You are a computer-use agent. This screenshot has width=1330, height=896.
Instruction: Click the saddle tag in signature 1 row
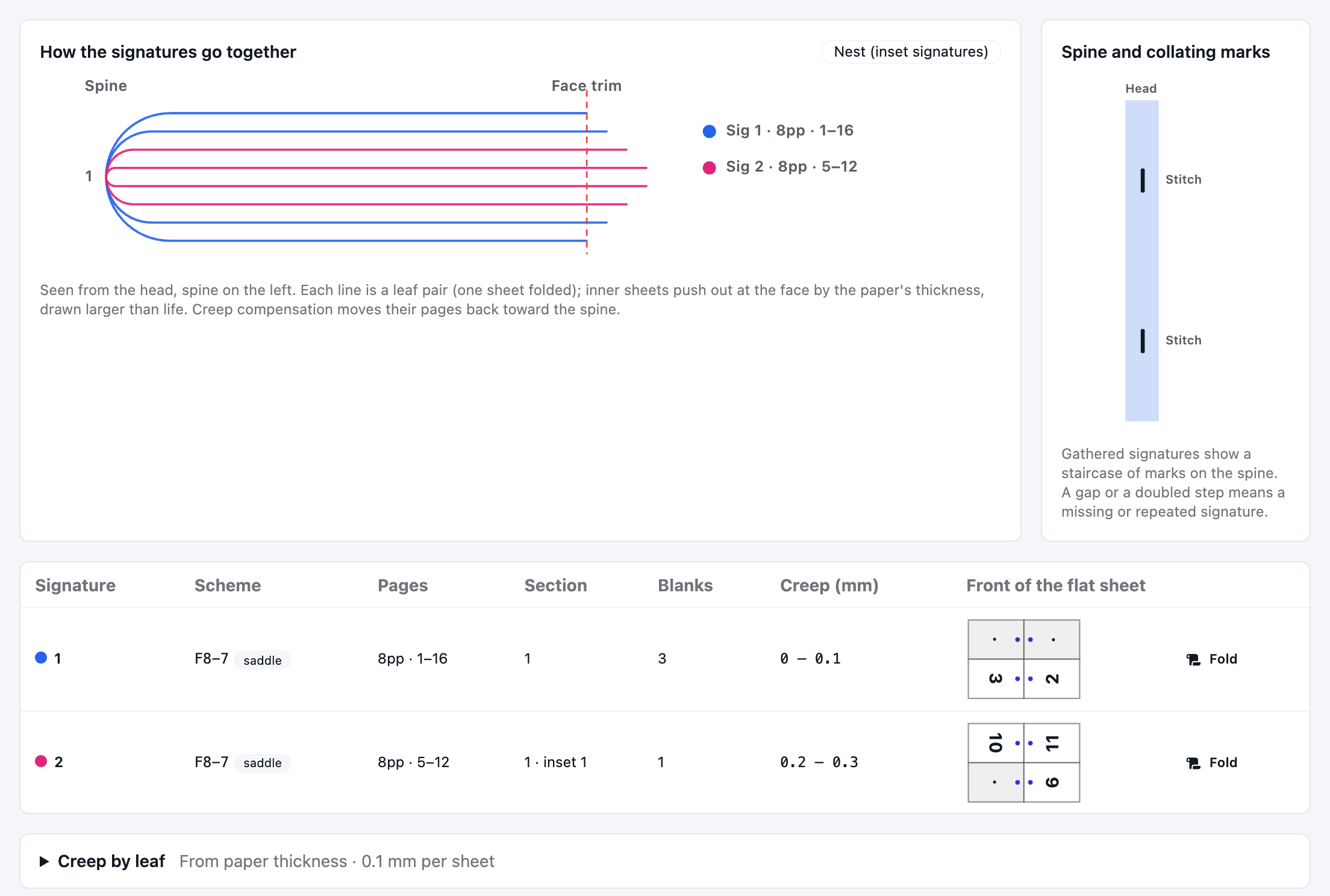(x=263, y=660)
